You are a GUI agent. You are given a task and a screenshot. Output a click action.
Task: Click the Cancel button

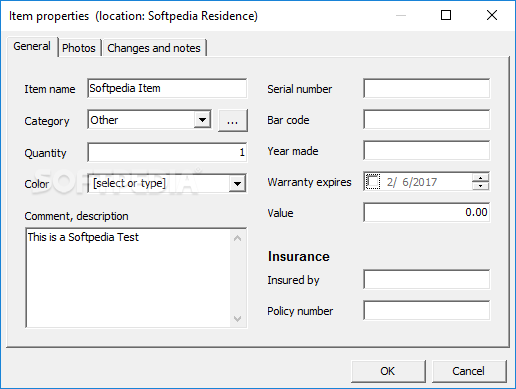[x=469, y=371]
